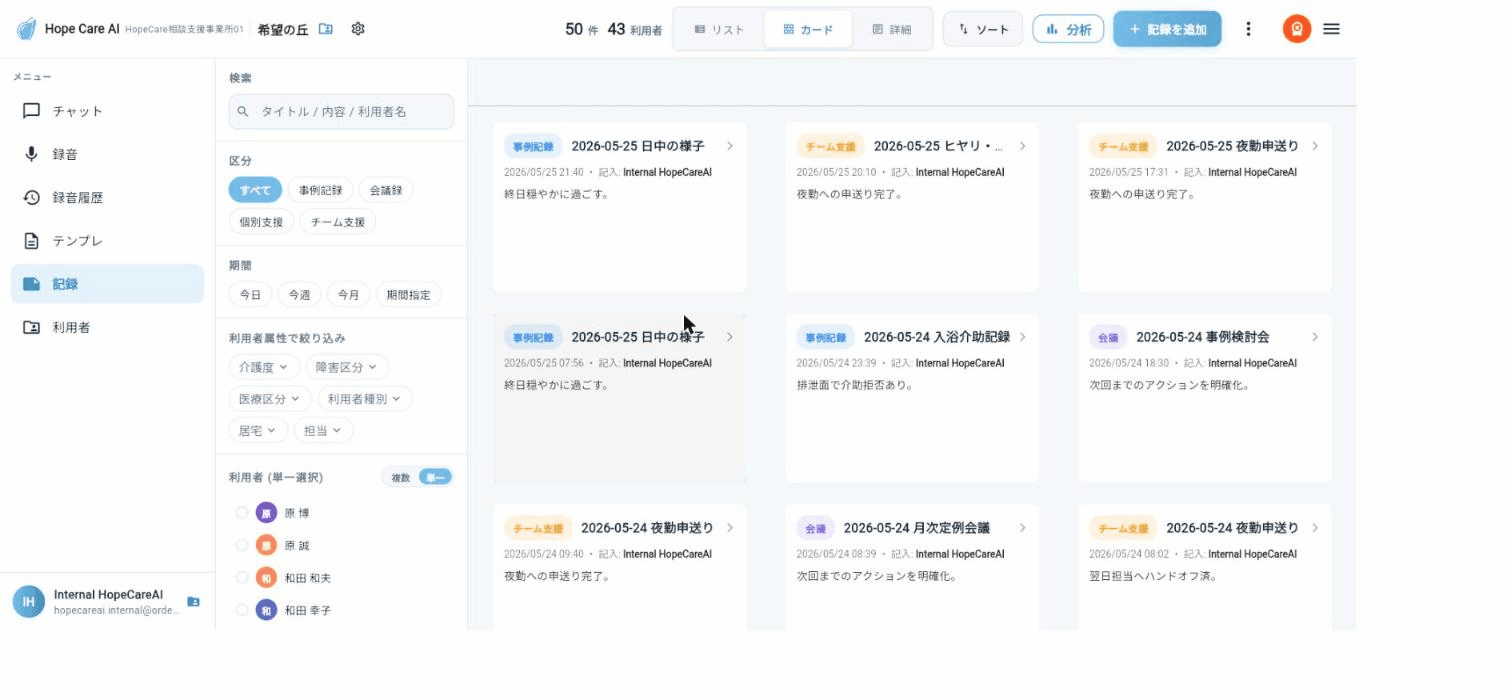Filter period by 今週

[299, 295]
